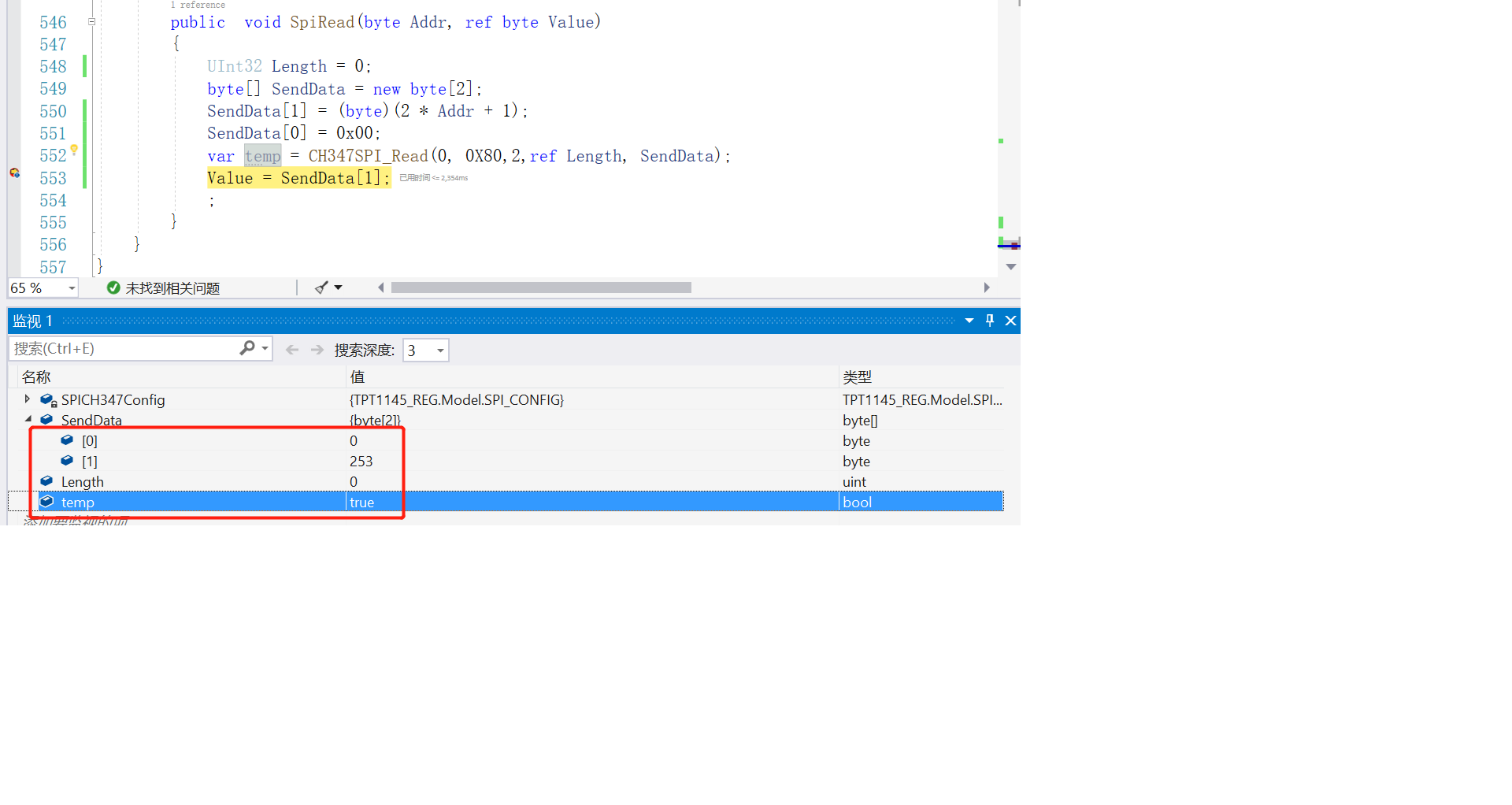Screen dimensions: 1512x805
Task: Click the vertical scrollbar down arrow
Action: [1010, 267]
